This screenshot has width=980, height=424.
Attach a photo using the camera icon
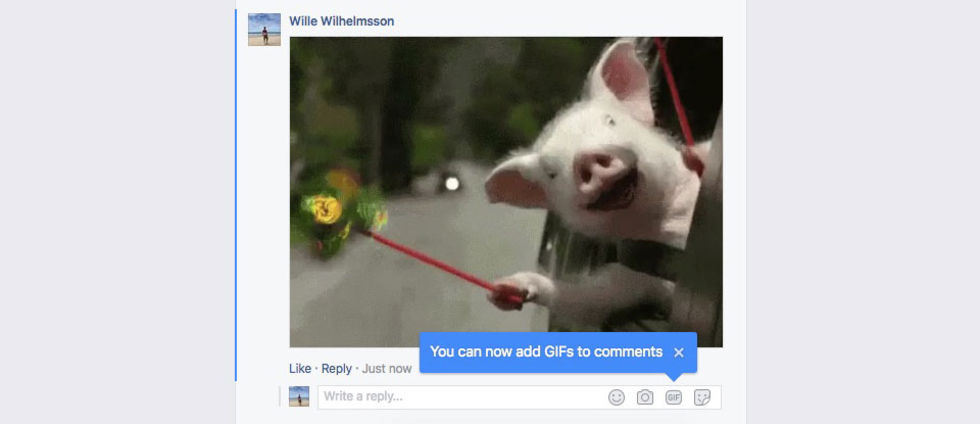[x=645, y=397]
